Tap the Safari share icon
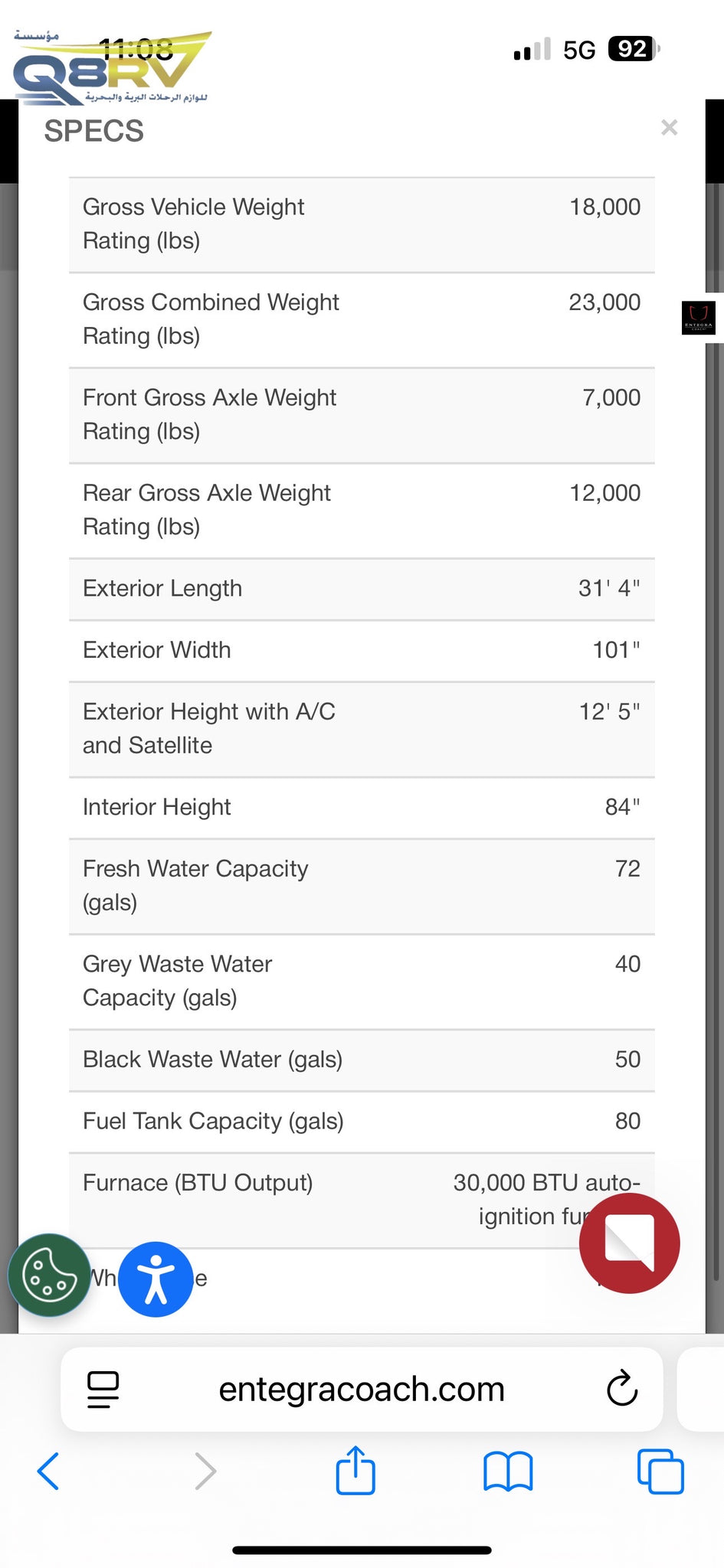 pyautogui.click(x=355, y=1471)
